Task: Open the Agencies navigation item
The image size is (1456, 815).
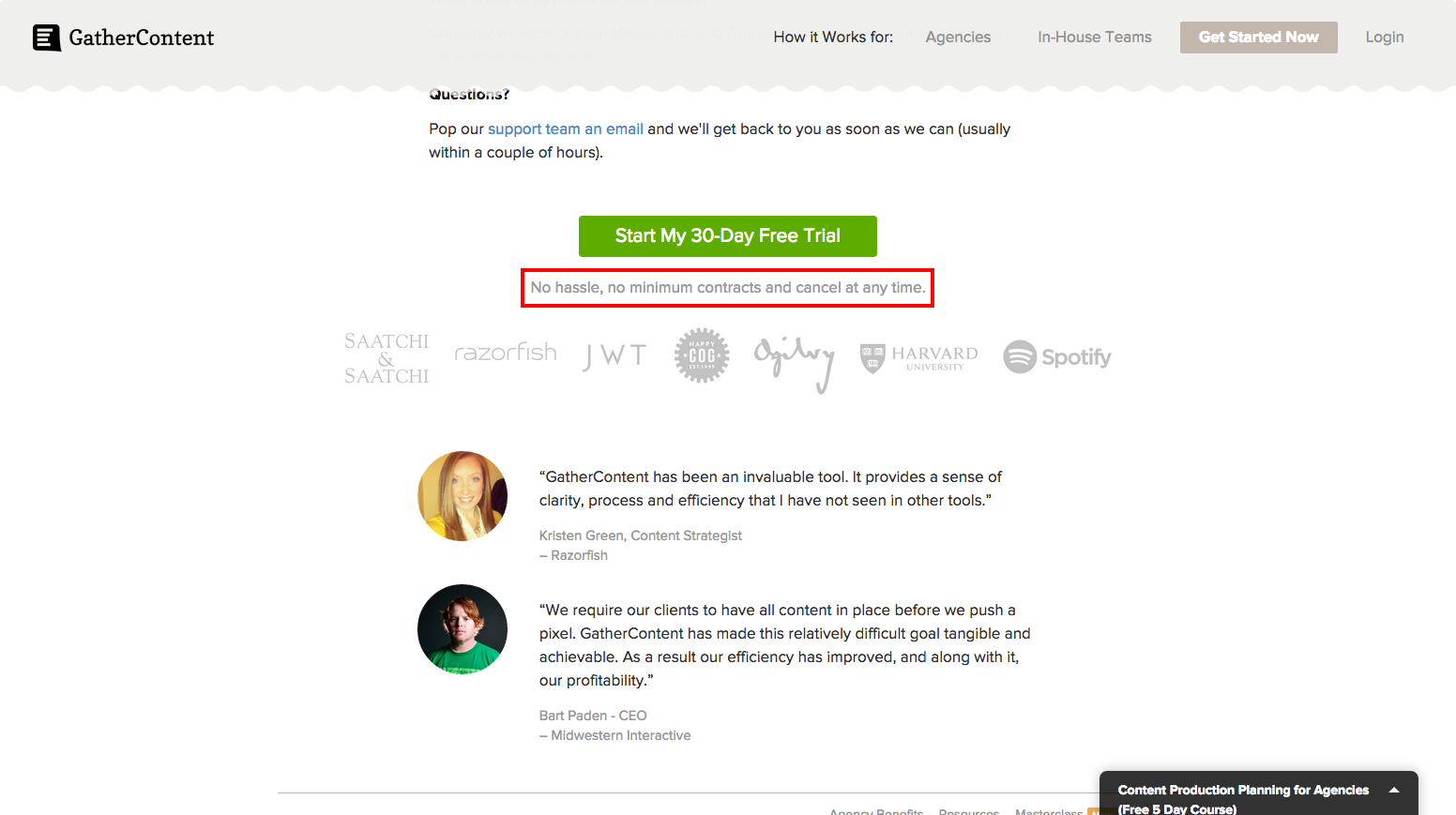Action: [x=958, y=38]
